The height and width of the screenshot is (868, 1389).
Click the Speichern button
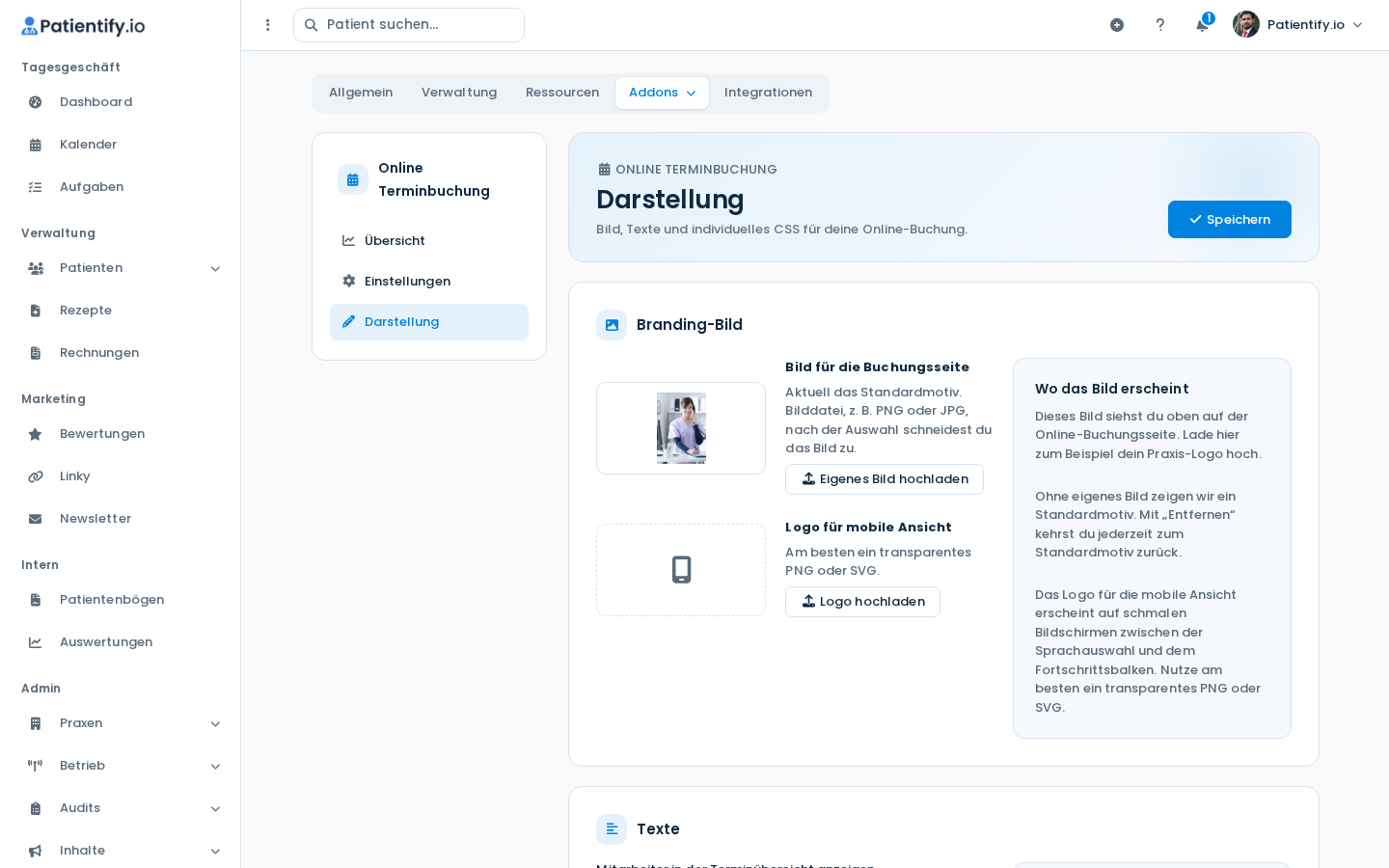tap(1230, 220)
